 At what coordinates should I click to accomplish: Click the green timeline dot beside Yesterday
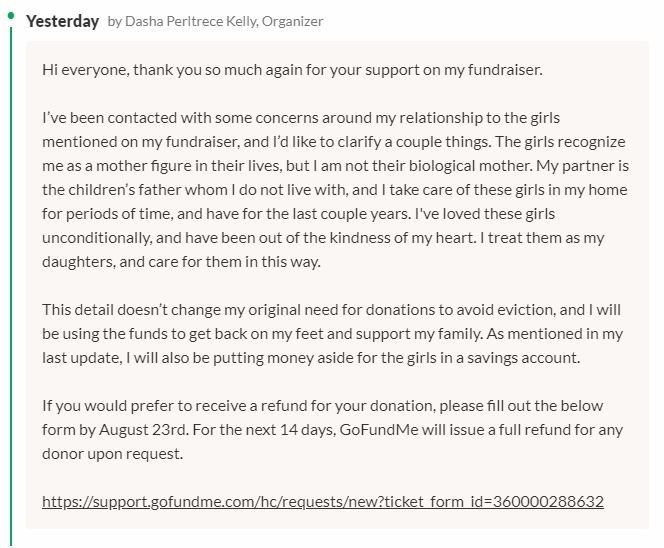(x=10, y=16)
